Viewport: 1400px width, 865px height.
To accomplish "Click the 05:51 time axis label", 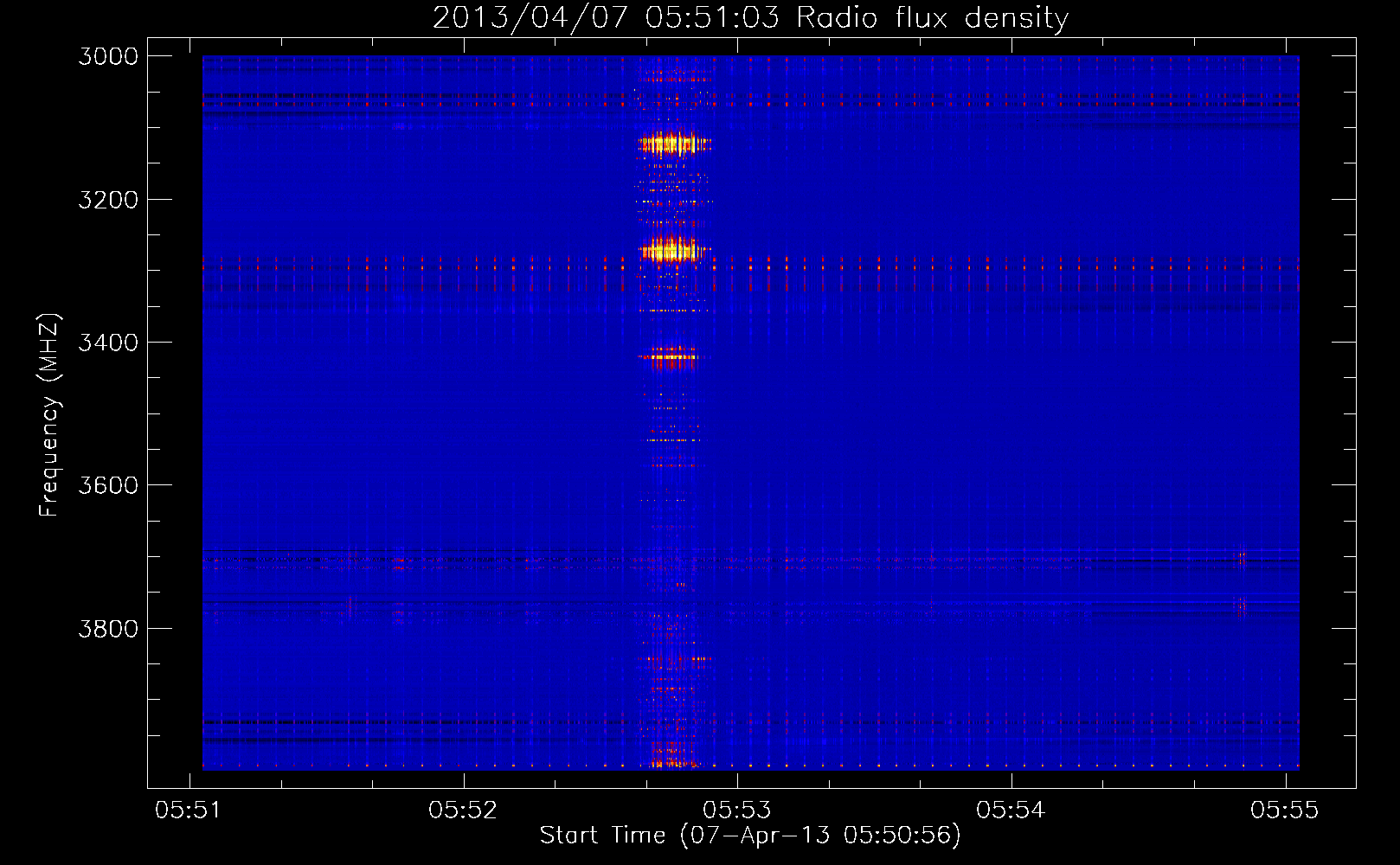I will click(189, 810).
